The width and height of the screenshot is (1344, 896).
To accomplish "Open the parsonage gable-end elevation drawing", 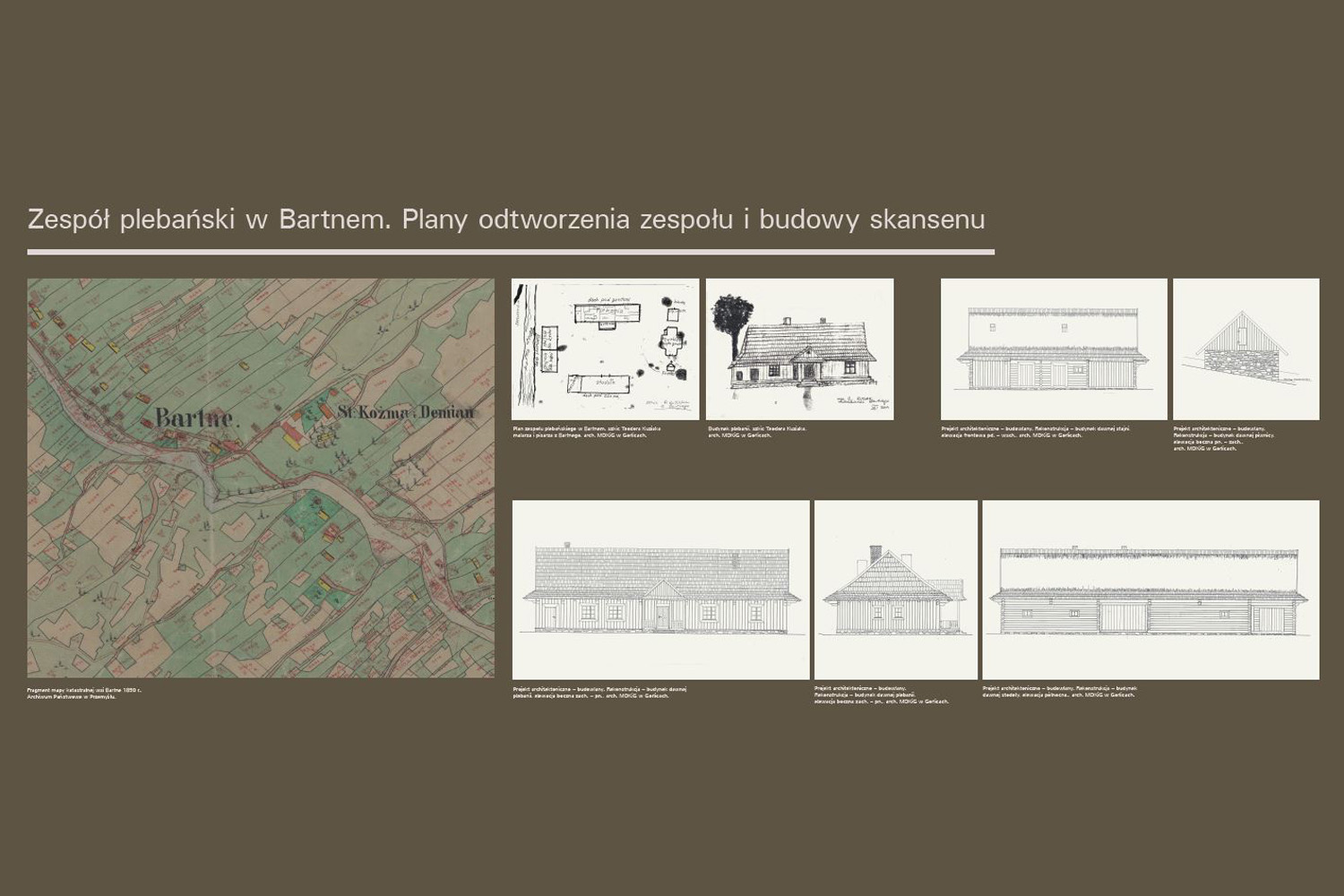I will pos(895,589).
